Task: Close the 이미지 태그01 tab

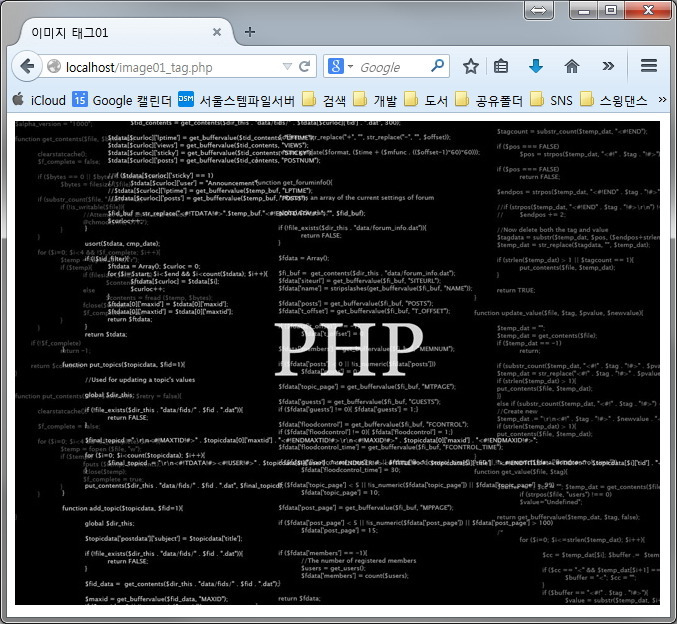Action: click(x=217, y=32)
